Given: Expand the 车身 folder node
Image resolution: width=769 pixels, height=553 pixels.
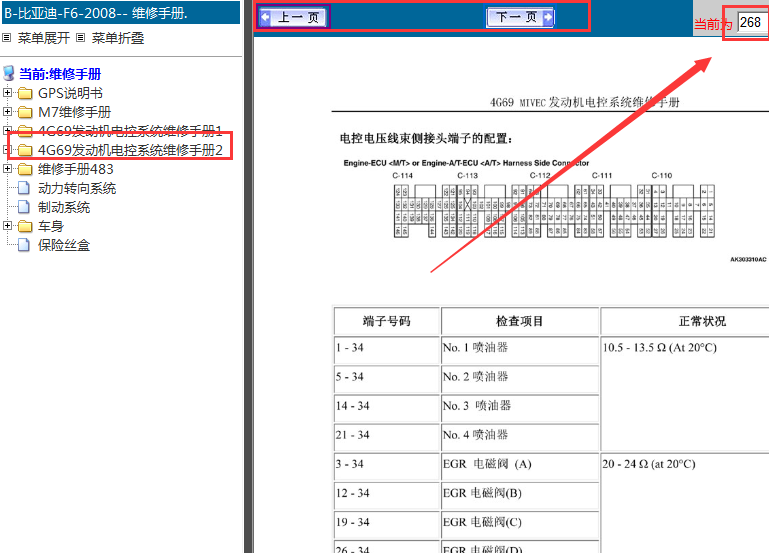Looking at the screenshot, I should 7,226.
